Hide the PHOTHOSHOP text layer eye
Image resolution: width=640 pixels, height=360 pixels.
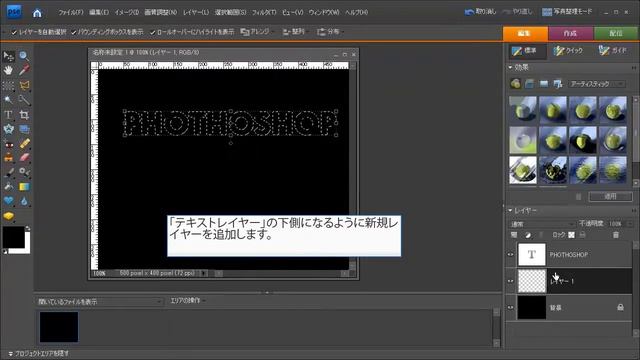511,254
